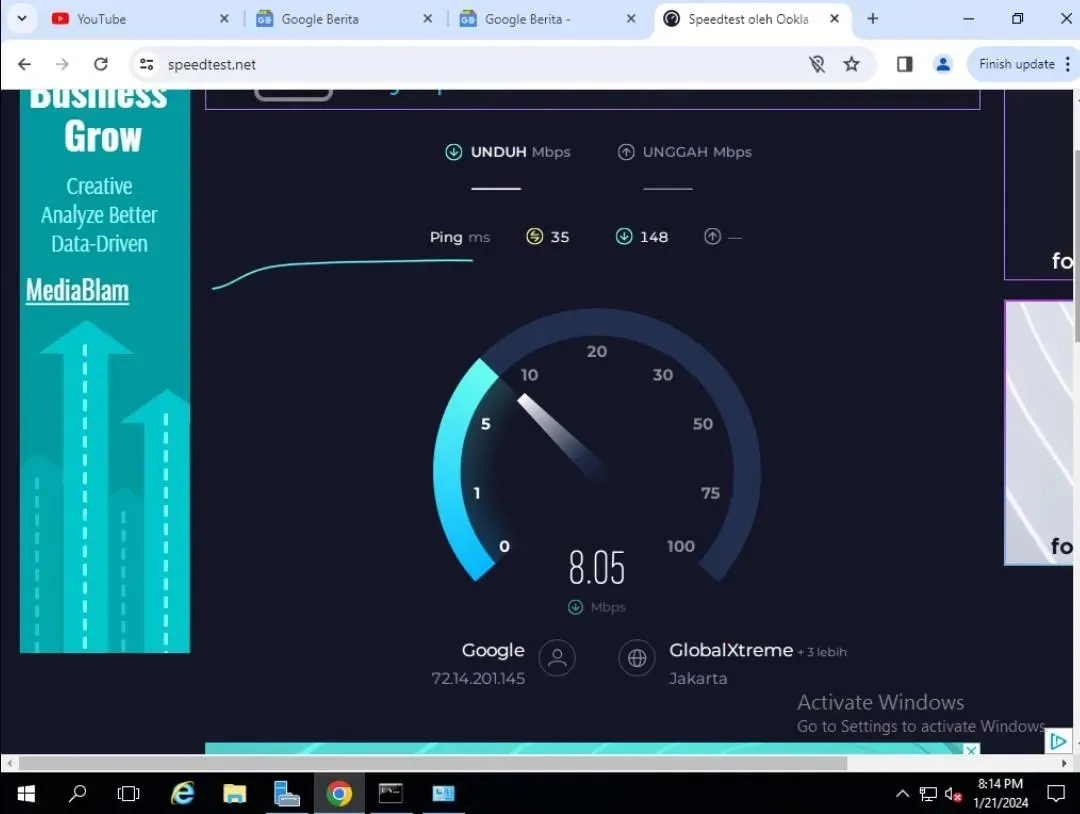Close the second Google Berita tab
Screen dimensions: 1080x814
[x=631, y=19]
